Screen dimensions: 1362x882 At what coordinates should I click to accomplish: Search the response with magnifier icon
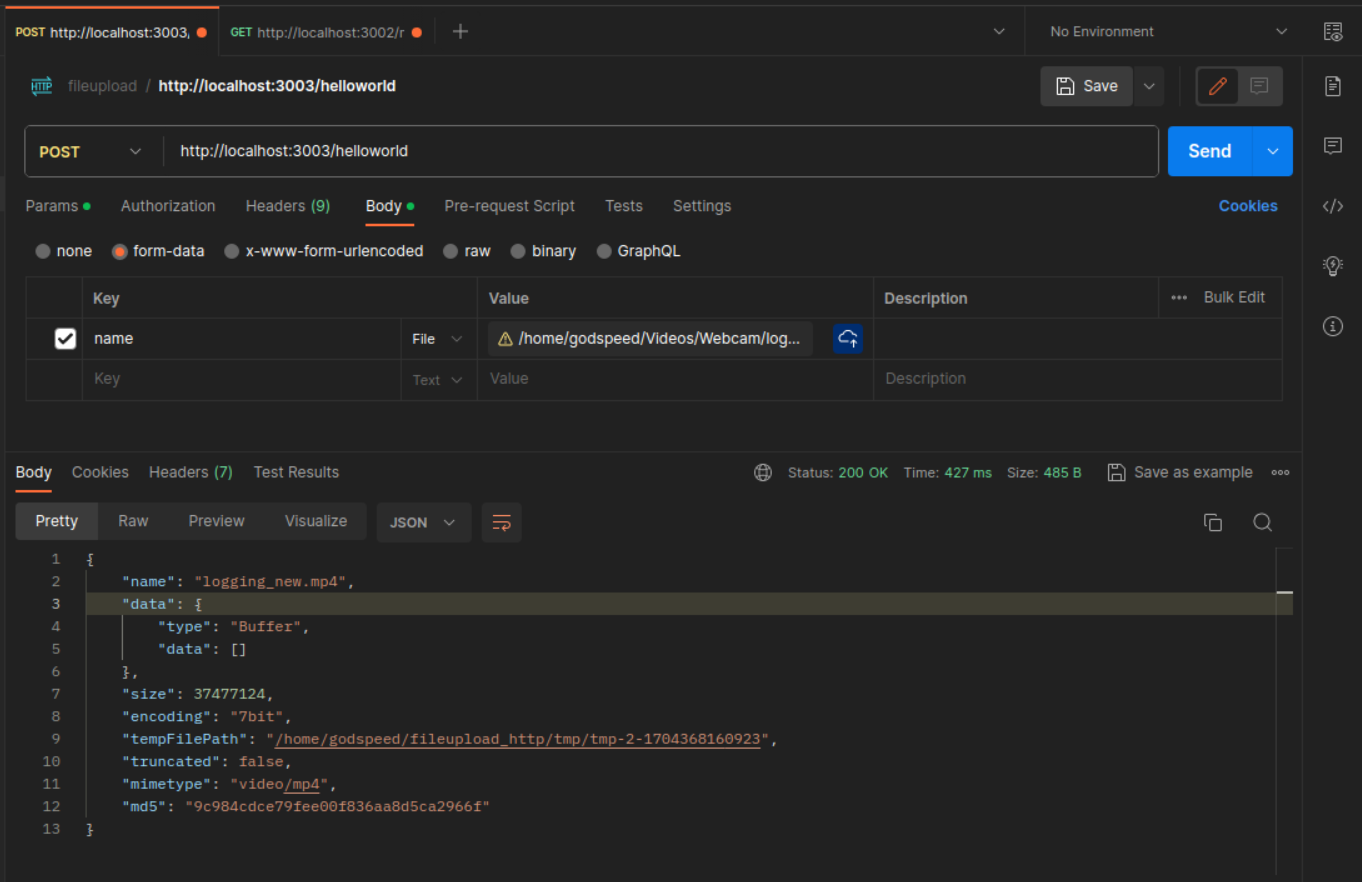(x=1263, y=522)
